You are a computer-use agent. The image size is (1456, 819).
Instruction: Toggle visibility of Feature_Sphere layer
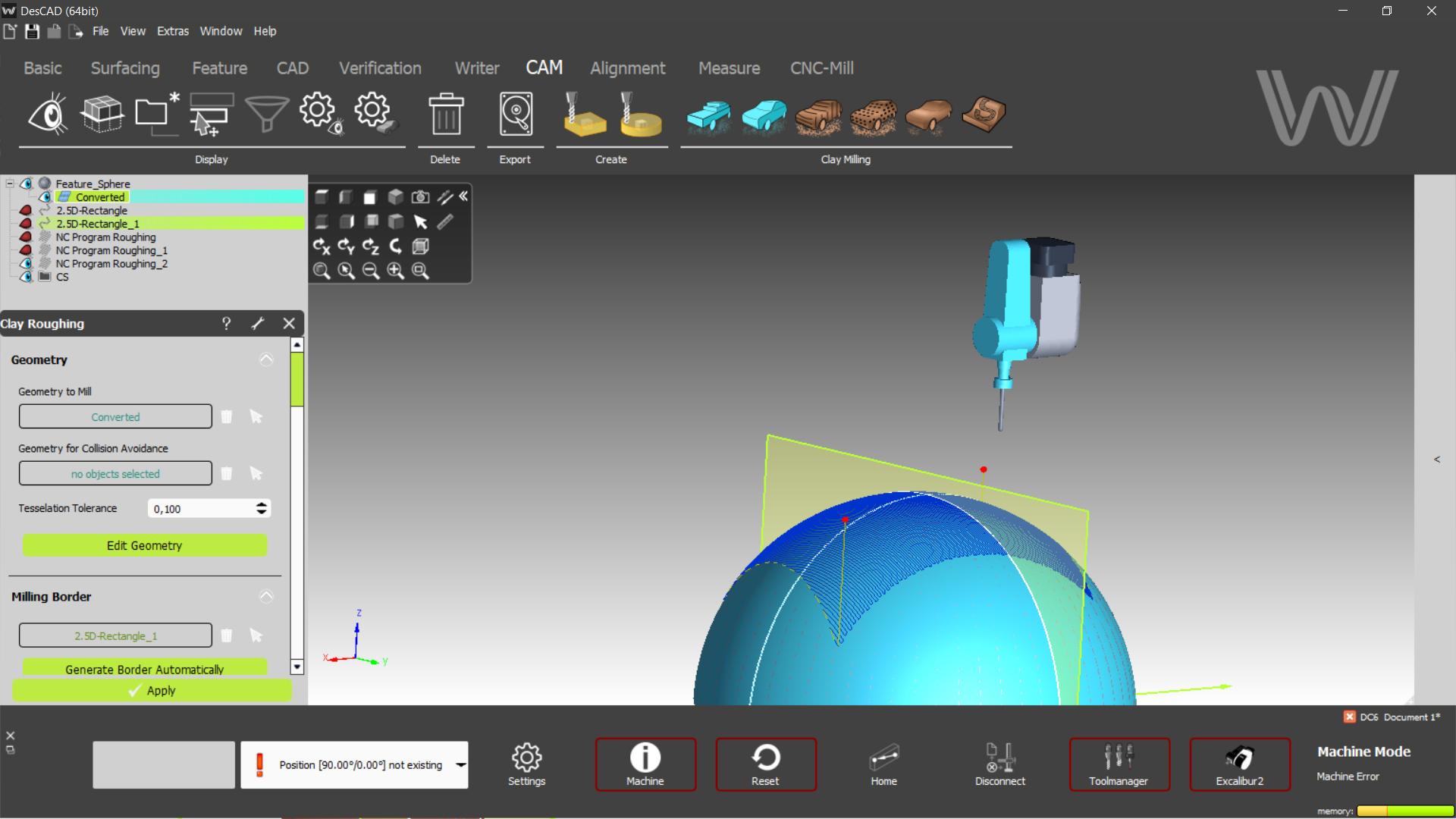27,183
